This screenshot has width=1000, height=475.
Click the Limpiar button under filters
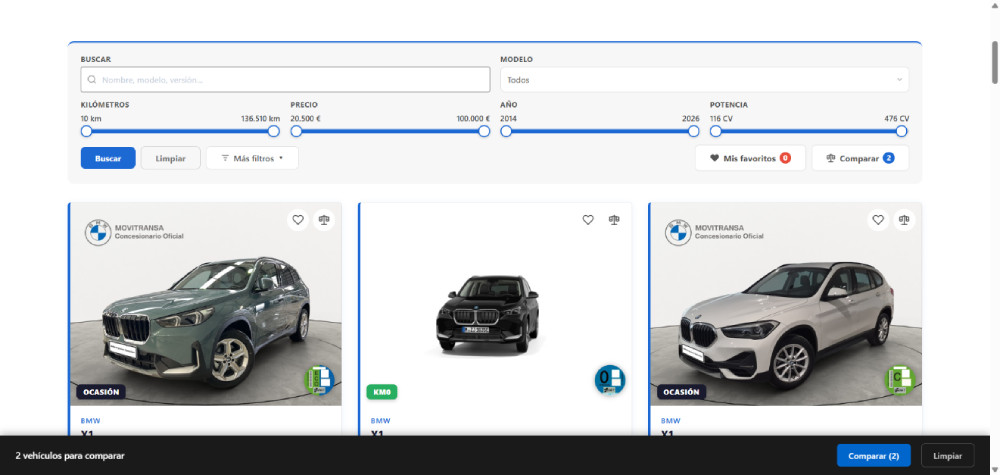pos(170,158)
